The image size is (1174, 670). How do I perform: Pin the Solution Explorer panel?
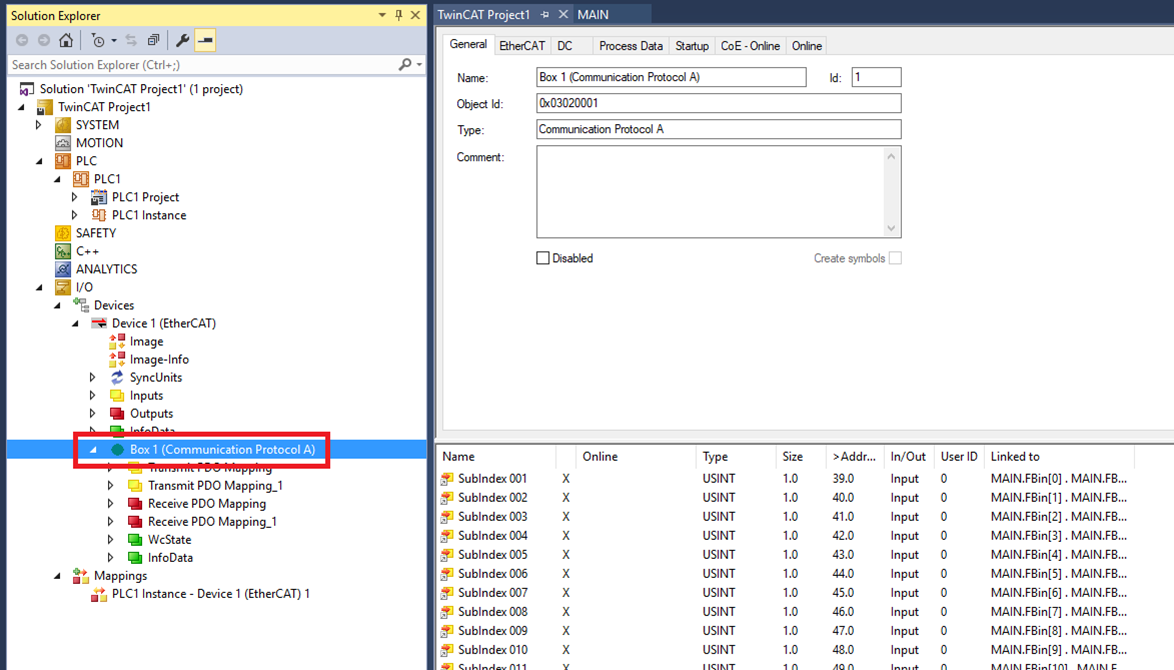click(398, 15)
